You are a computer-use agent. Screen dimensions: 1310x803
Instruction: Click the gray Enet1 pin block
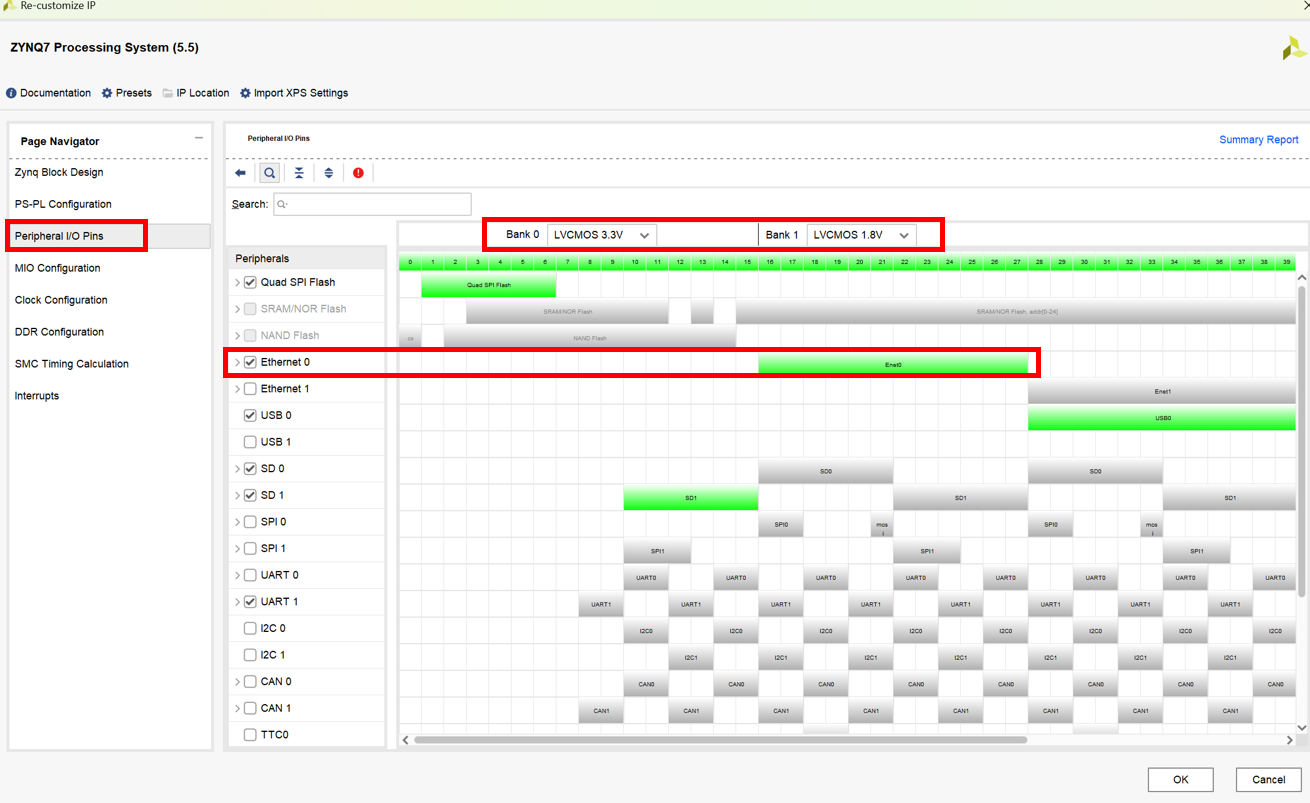[x=1162, y=392]
